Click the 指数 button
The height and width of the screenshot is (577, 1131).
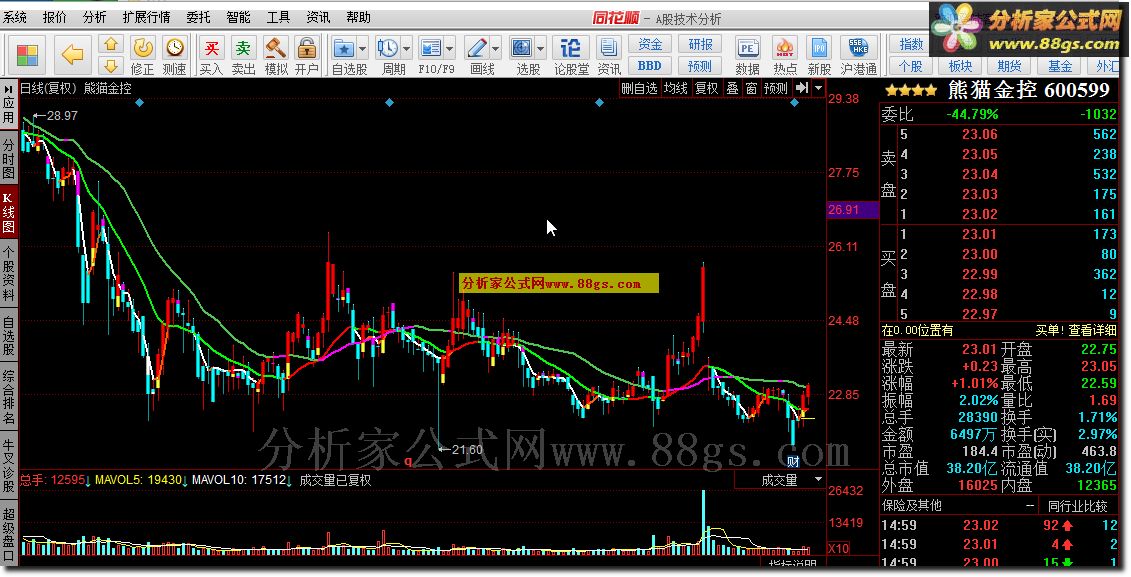[911, 44]
